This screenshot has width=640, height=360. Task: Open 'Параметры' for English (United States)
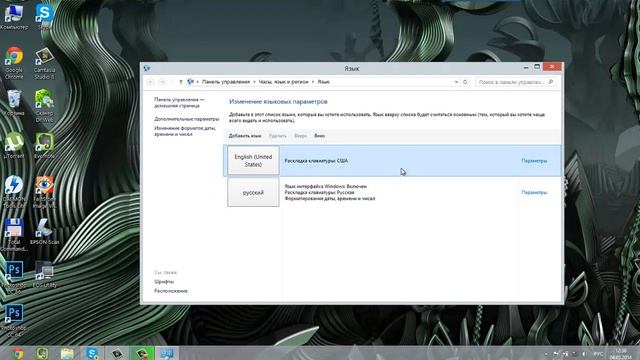pyautogui.click(x=534, y=161)
